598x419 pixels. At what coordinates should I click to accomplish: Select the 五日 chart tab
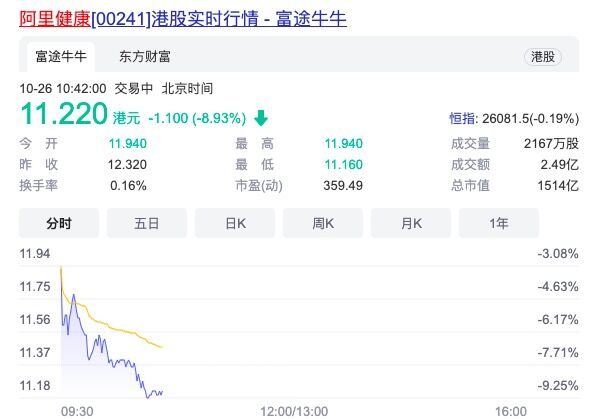point(147,223)
